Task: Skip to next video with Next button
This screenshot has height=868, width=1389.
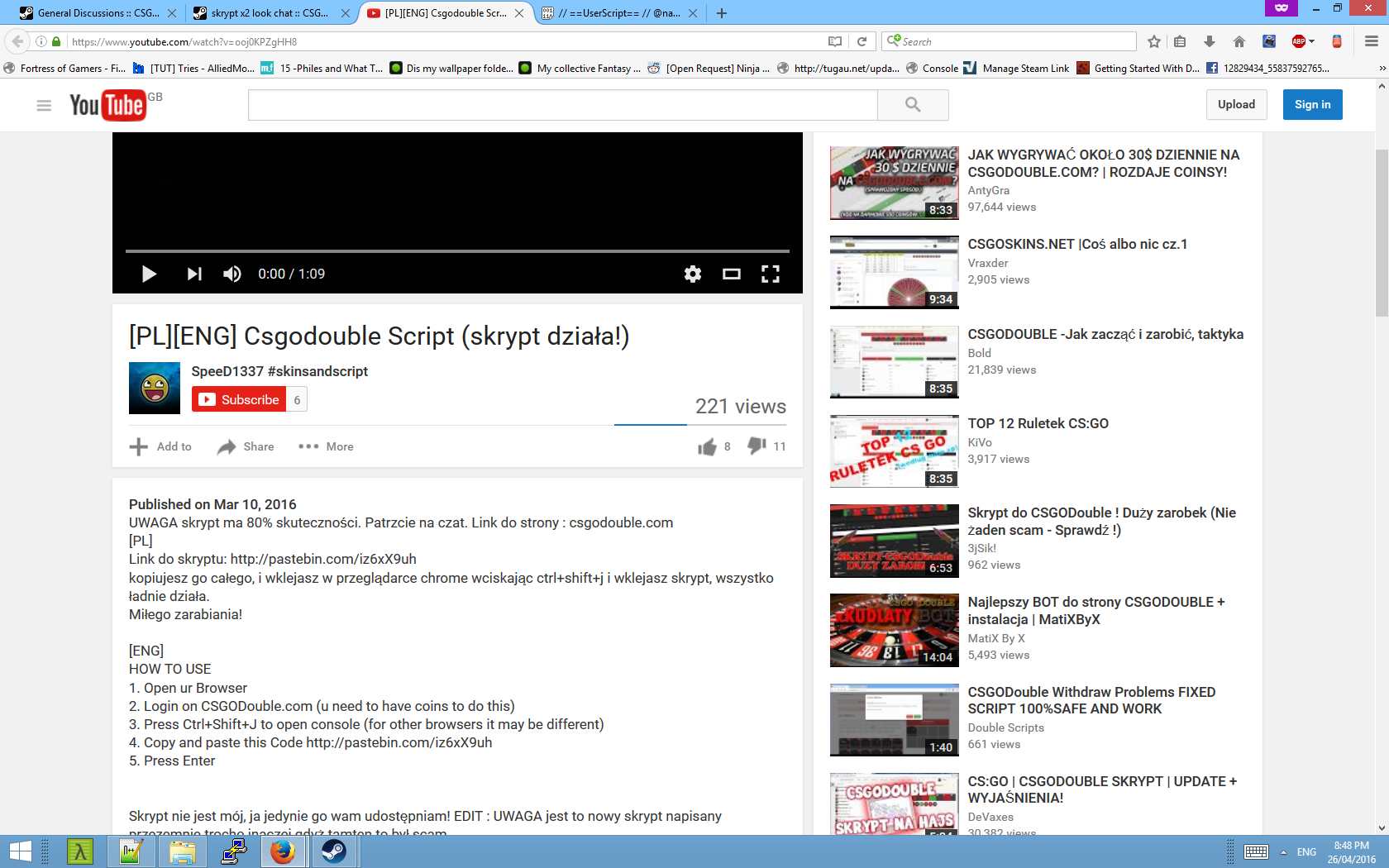Action: point(194,274)
